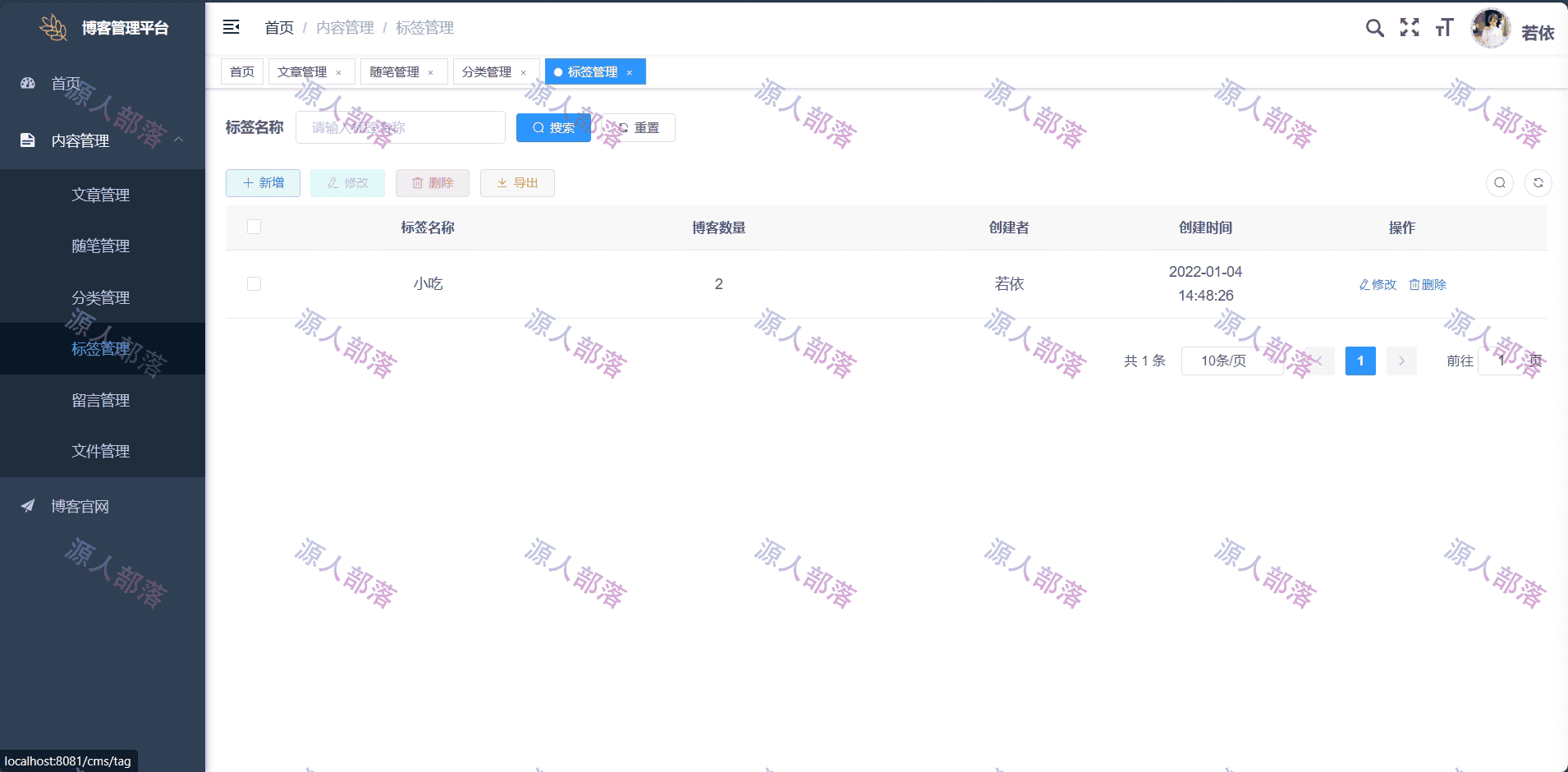Viewport: 1568px width, 772px height.
Task: Click the toolbar 修改 button
Action: point(347,182)
